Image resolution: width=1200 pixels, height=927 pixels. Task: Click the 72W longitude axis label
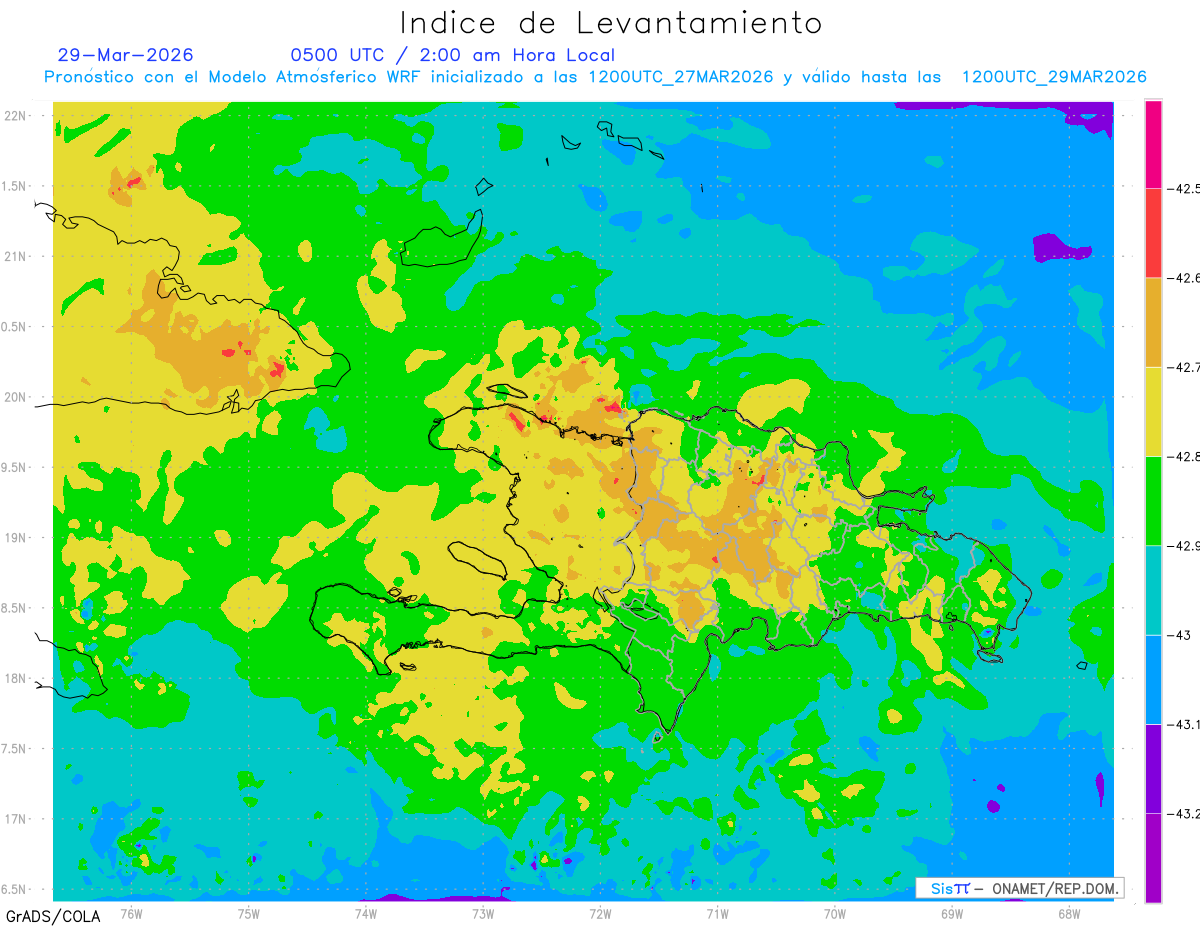(600, 914)
